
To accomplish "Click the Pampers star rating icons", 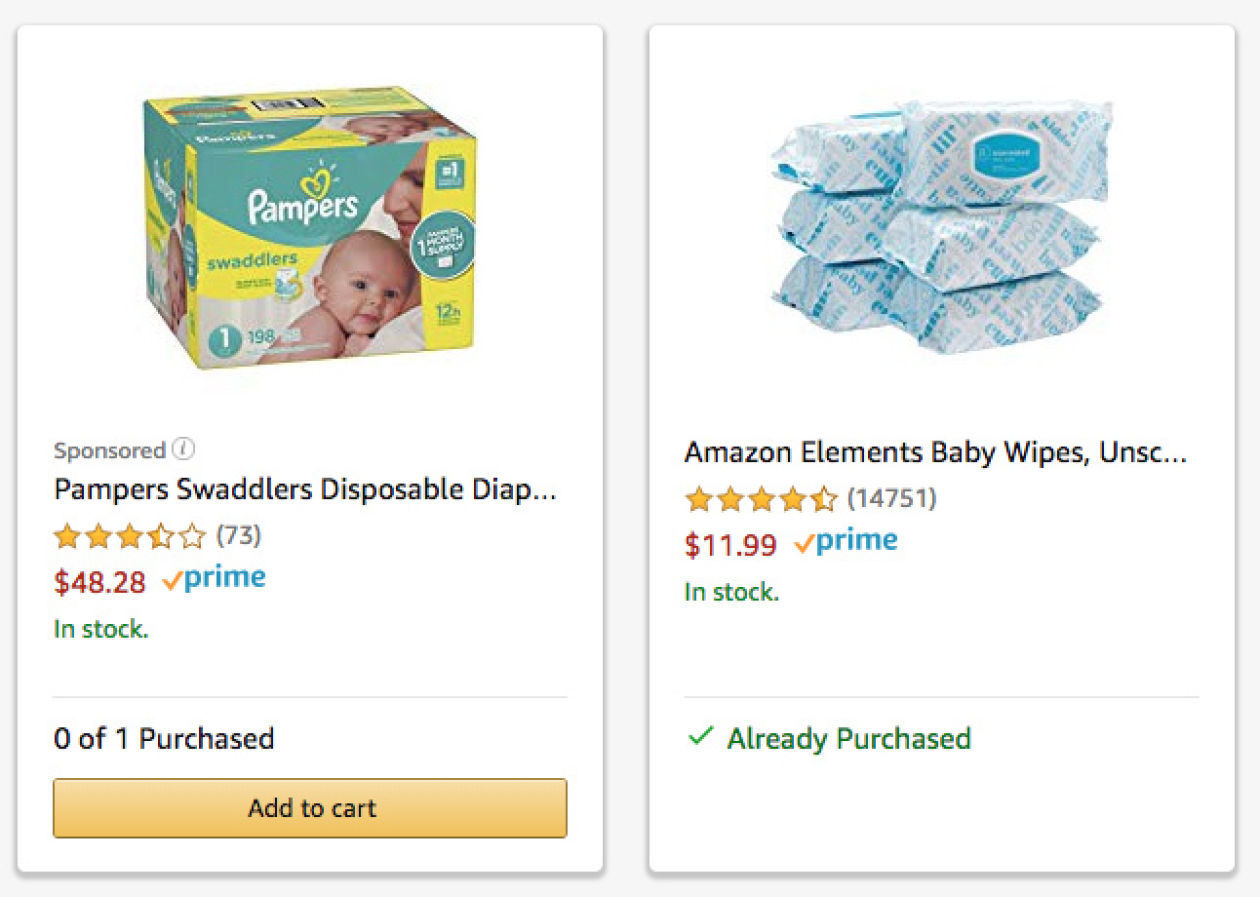I will click(x=129, y=537).
